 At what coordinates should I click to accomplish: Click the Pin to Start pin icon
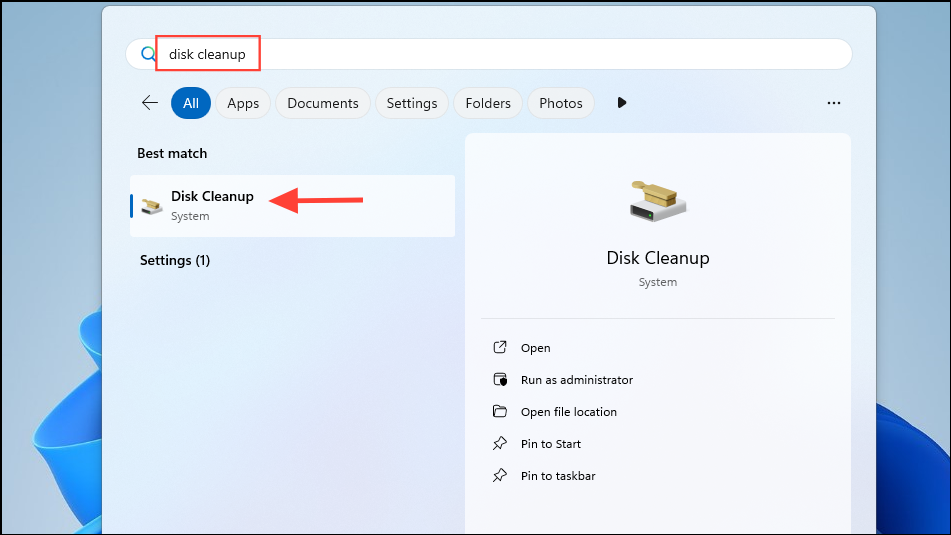500,443
